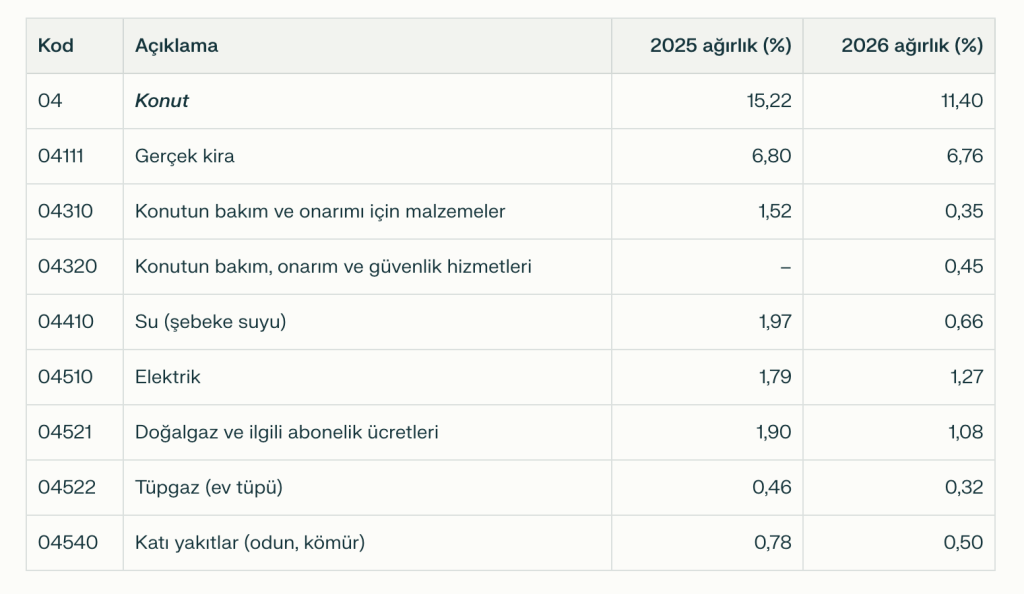Click the Kod column header
Viewport: 1024px width, 594px height.
[56, 46]
